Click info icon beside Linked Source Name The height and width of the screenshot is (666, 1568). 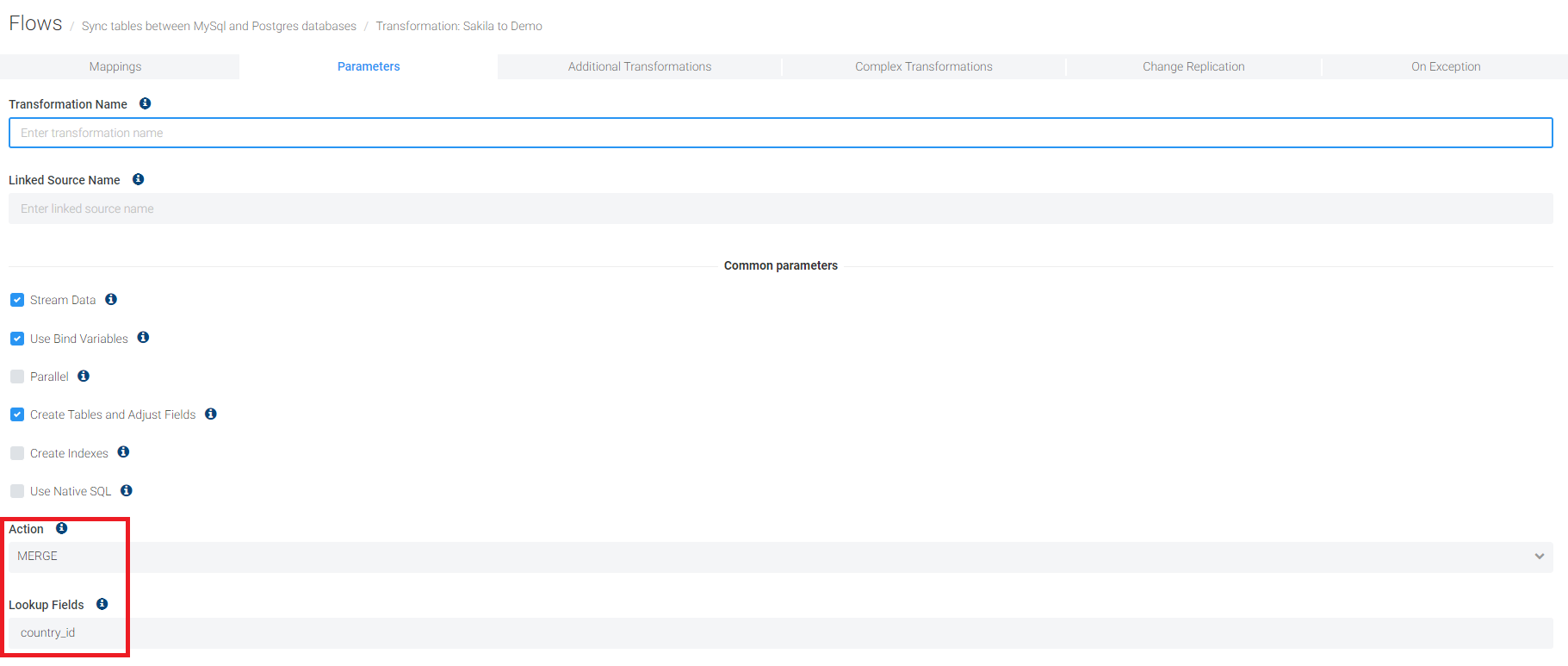[138, 179]
